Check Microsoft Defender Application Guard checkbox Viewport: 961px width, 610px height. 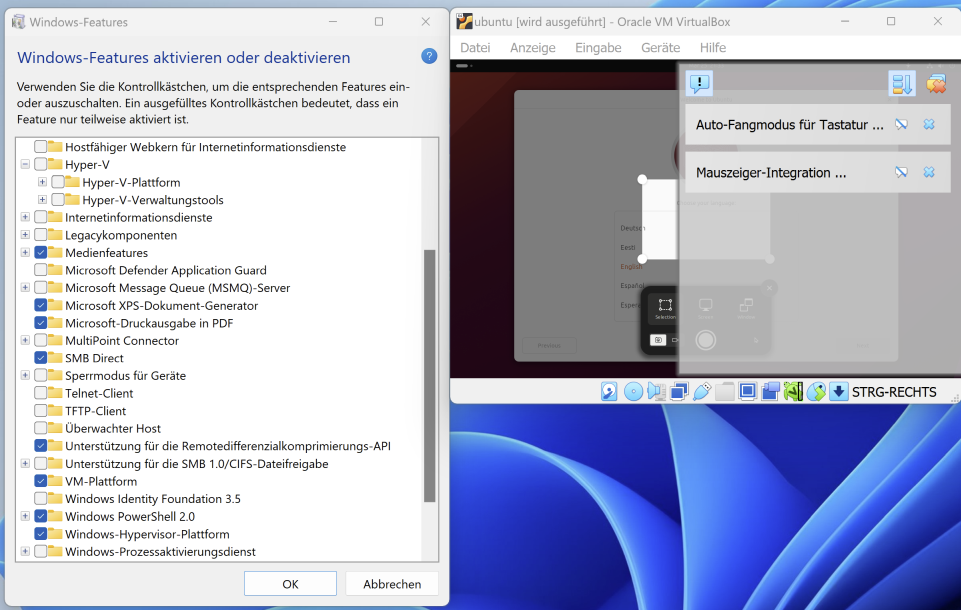40,270
